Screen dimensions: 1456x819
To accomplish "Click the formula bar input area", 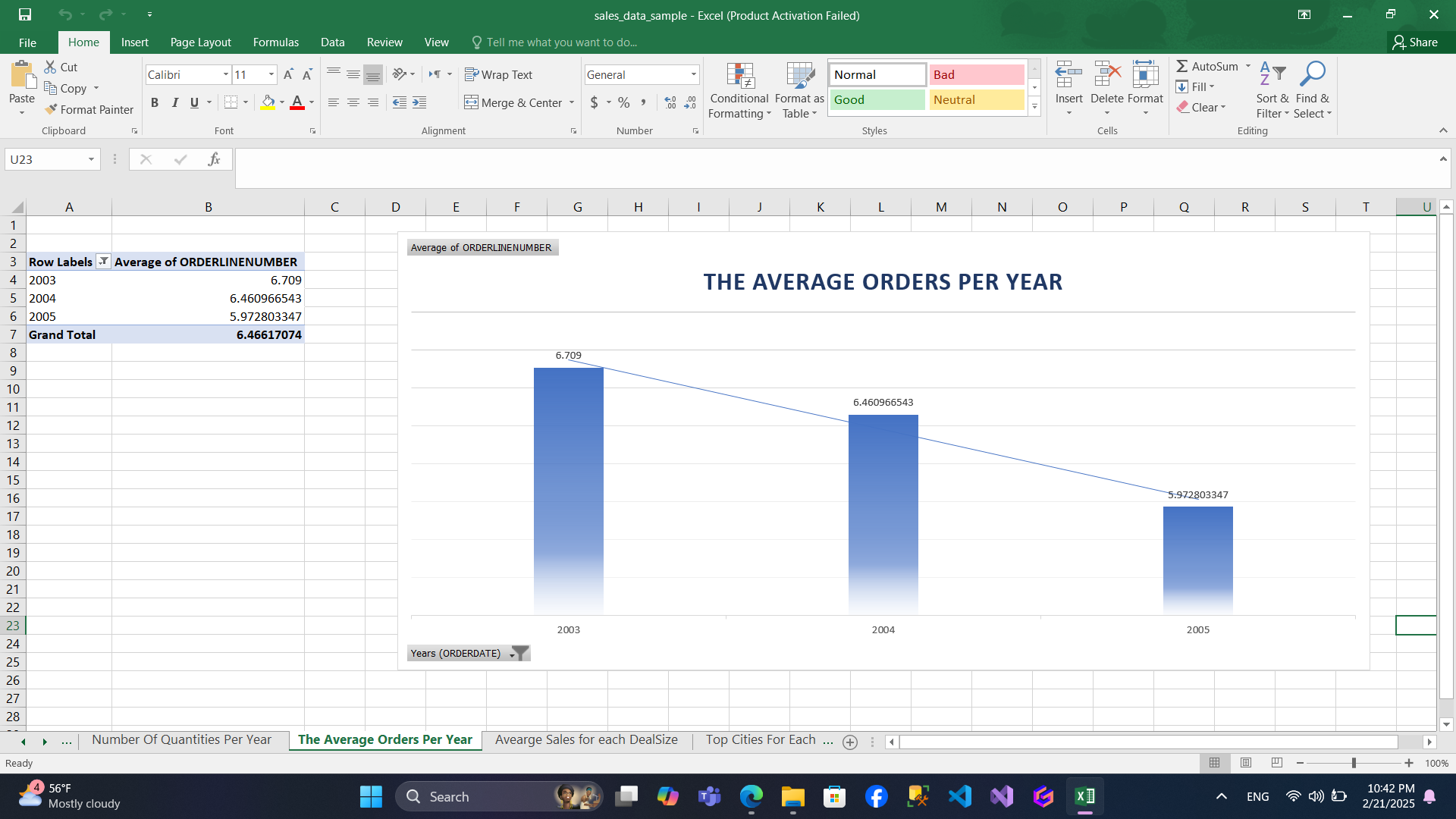I will 834,168.
